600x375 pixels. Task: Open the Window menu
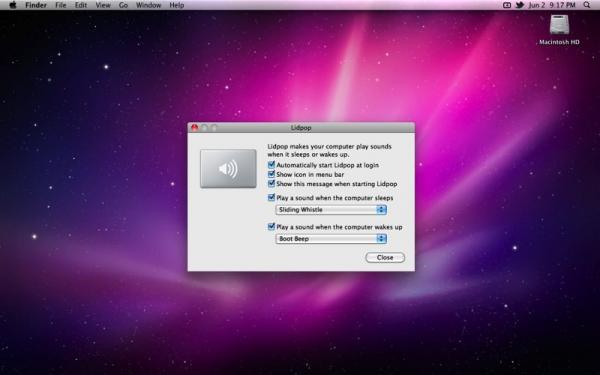tap(148, 5)
